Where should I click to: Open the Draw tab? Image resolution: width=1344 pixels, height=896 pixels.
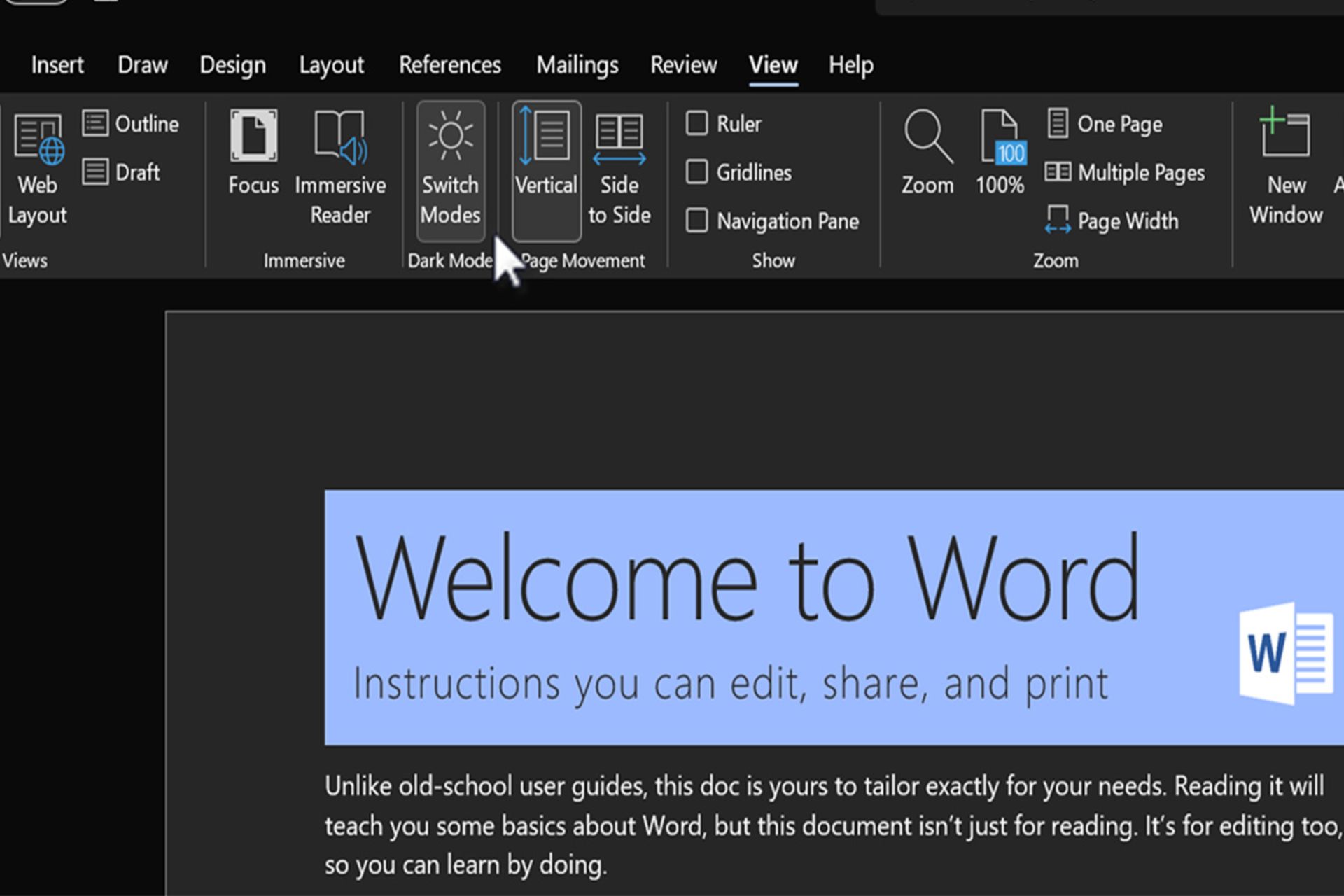(x=143, y=65)
